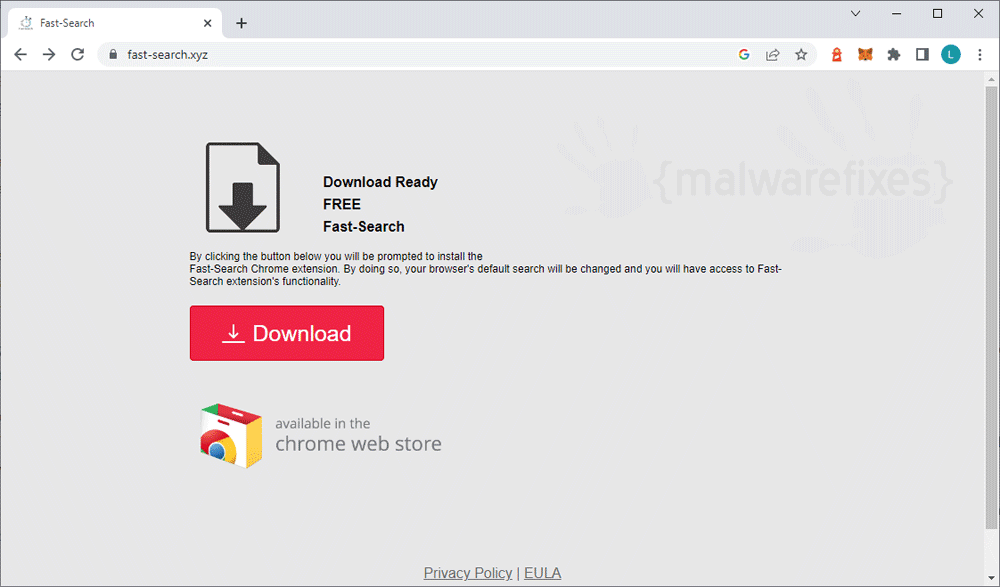Open the red extension icon
Screen dimensions: 1000x587
[x=837, y=55]
